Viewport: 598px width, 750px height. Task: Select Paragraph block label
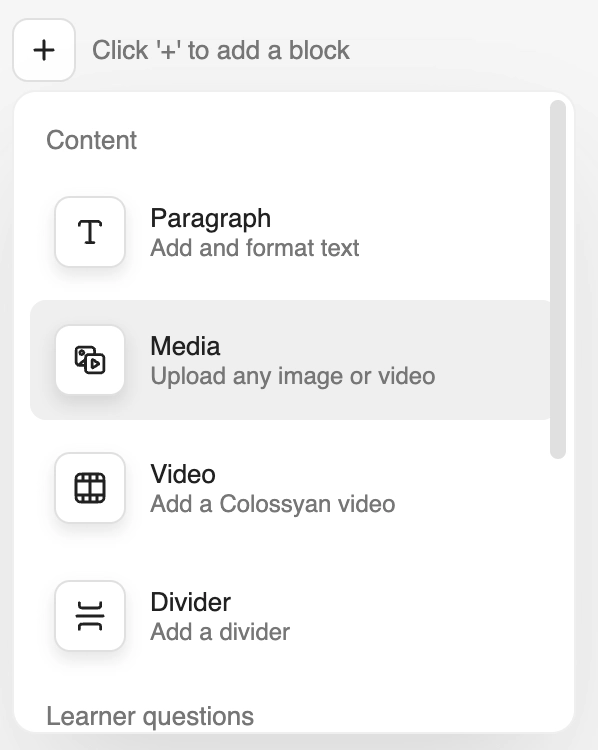(210, 219)
